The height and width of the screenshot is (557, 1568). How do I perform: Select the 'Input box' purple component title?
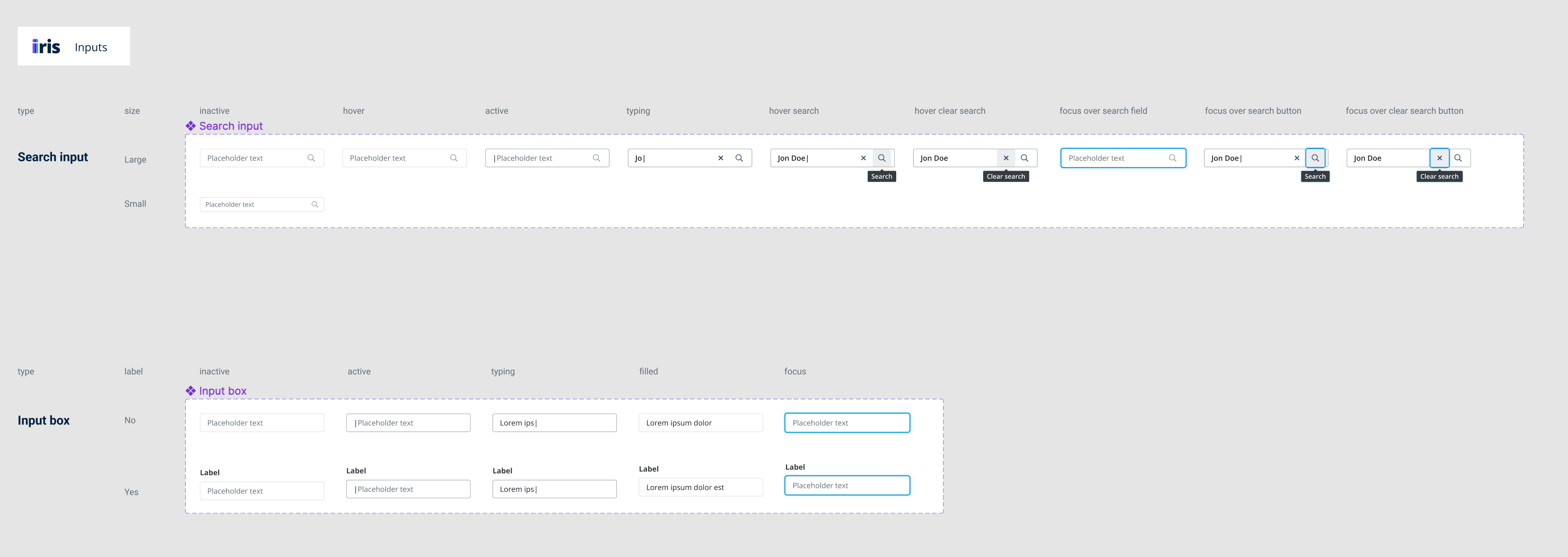click(223, 391)
